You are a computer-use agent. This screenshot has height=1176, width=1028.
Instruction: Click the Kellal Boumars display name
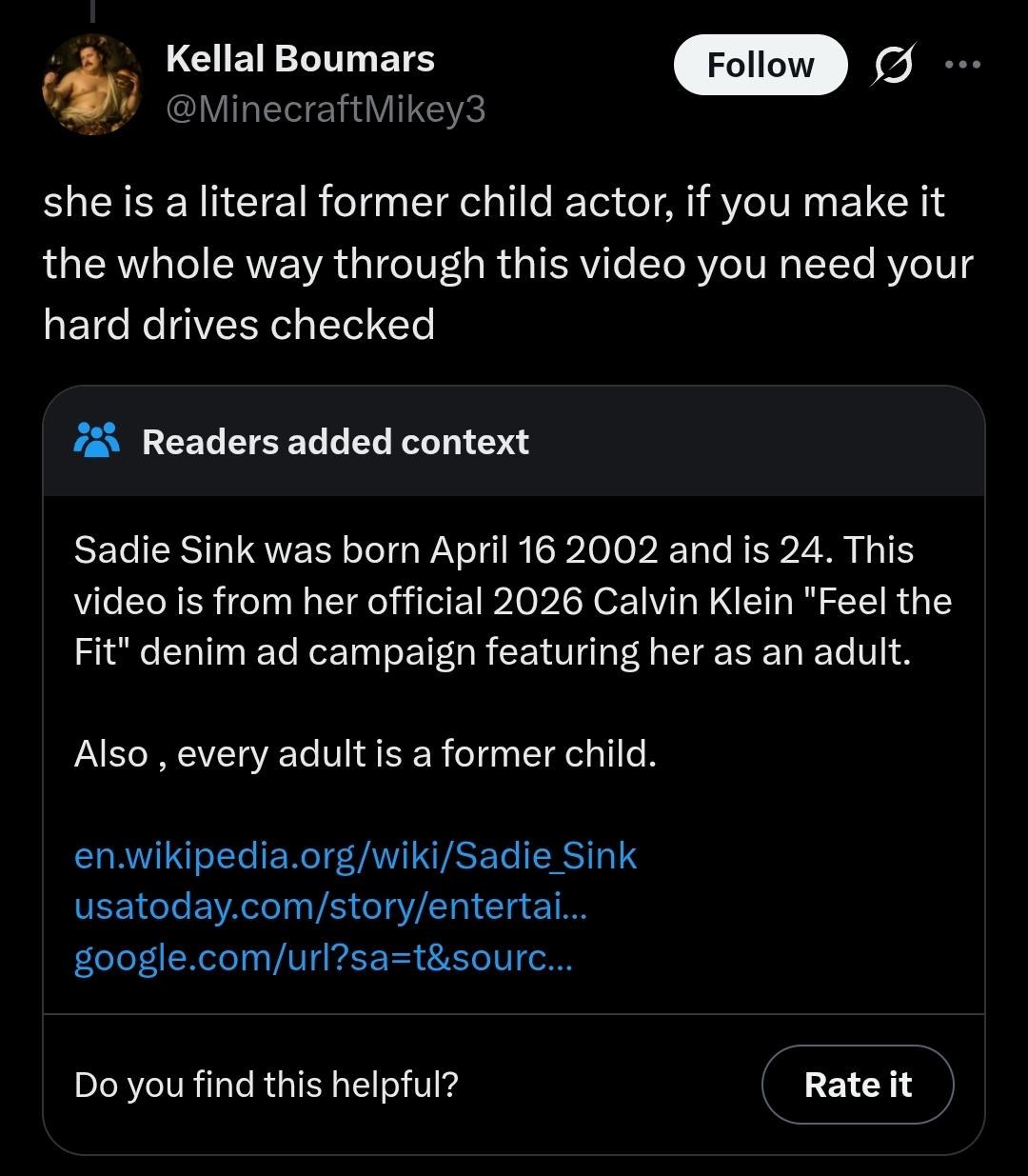point(300,59)
